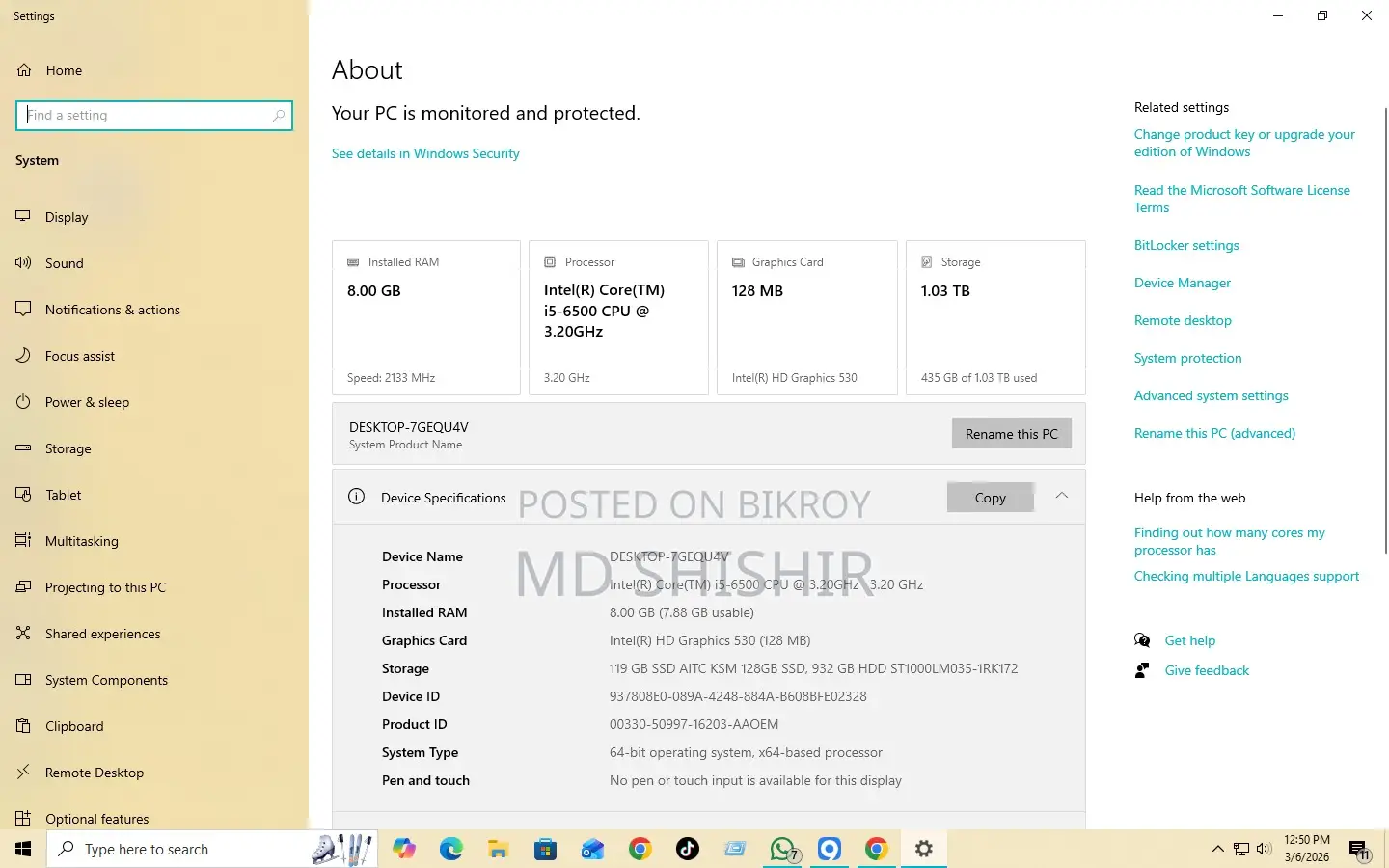Viewport: 1389px width, 868px height.
Task: Open Notifications & actions settings
Action: pos(98,310)
